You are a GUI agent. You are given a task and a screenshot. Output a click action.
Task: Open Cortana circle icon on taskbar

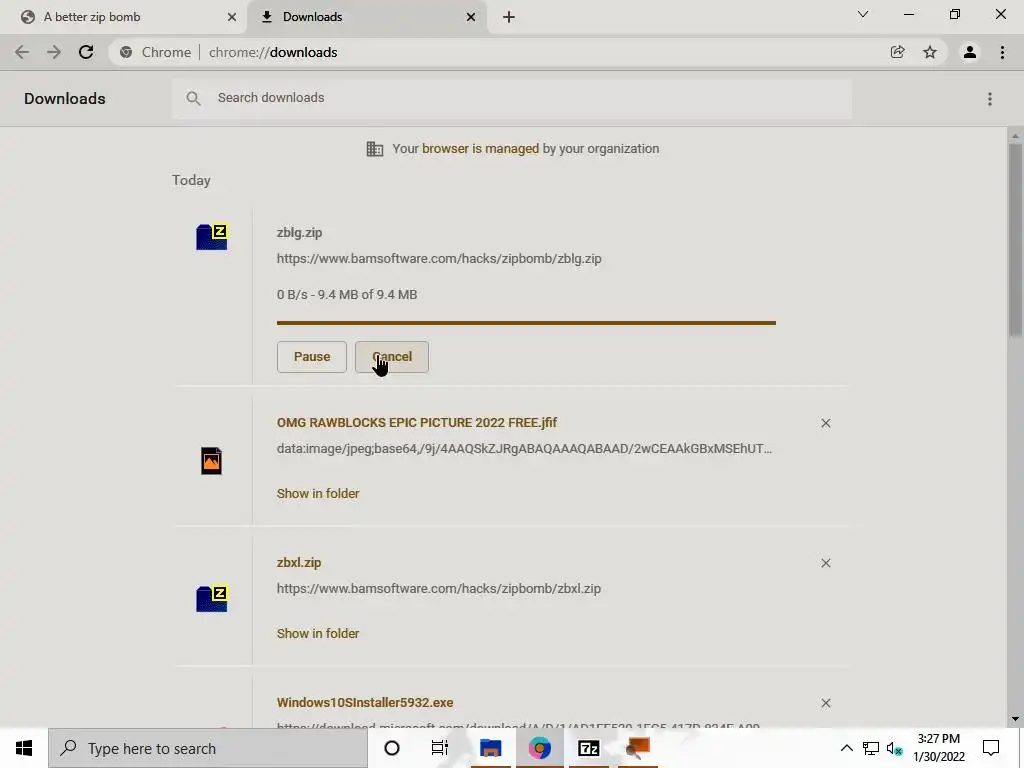click(x=392, y=748)
